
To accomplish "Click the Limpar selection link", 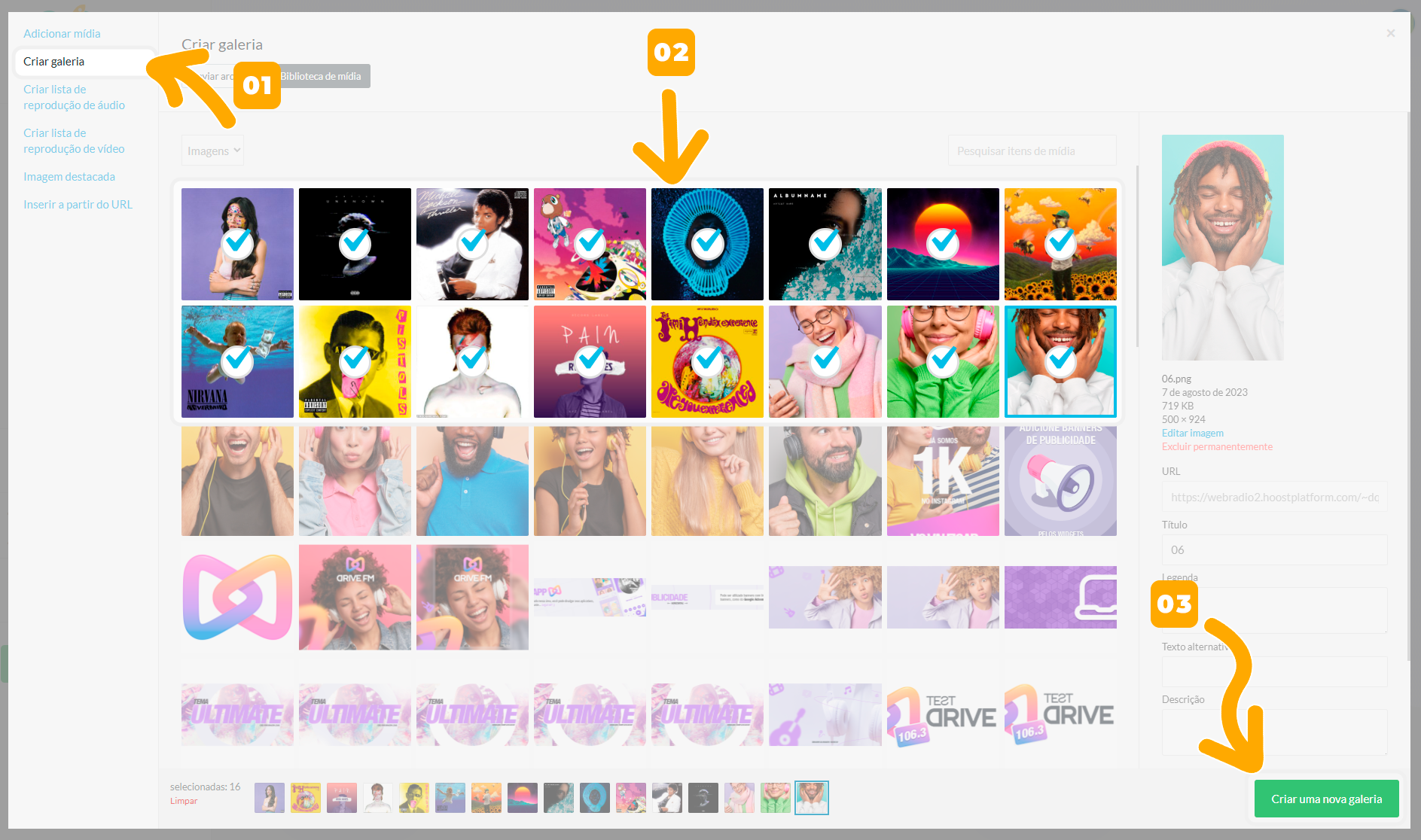I will 184,801.
